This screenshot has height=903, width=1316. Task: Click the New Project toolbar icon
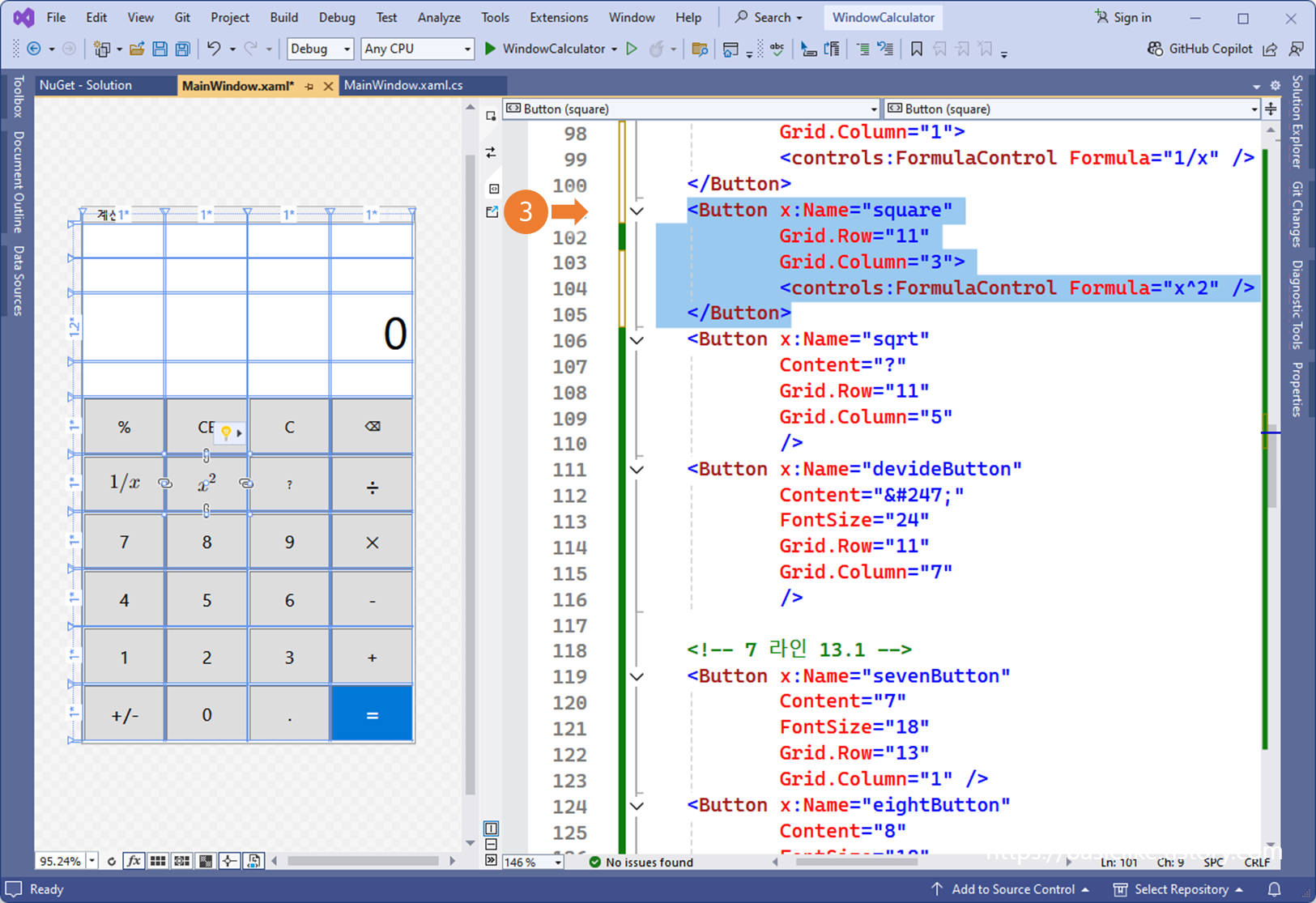101,49
